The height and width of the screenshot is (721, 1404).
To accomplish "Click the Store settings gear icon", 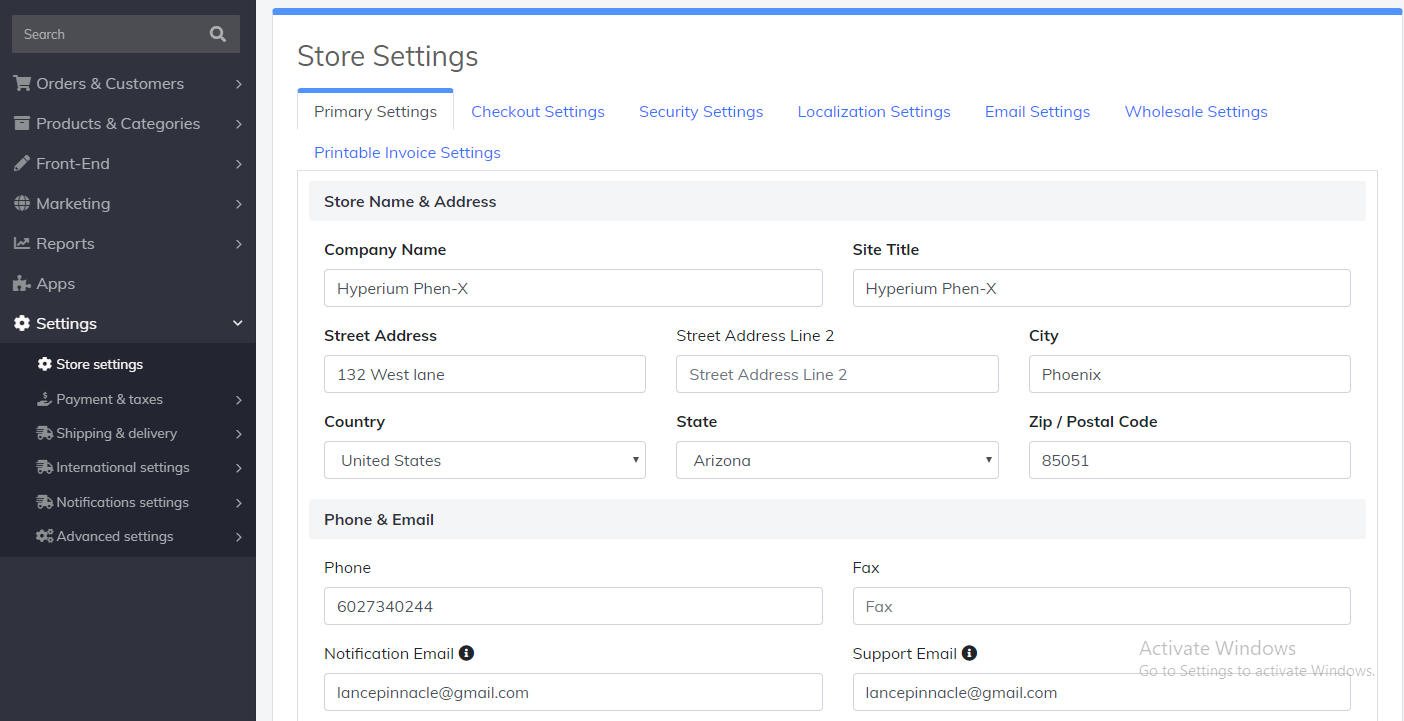I will pyautogui.click(x=44, y=364).
